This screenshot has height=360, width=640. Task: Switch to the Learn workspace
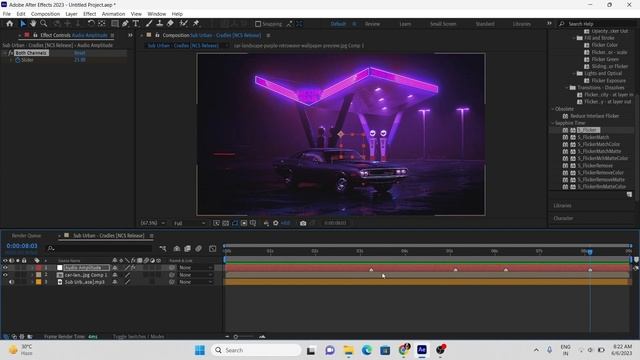coord(405,24)
